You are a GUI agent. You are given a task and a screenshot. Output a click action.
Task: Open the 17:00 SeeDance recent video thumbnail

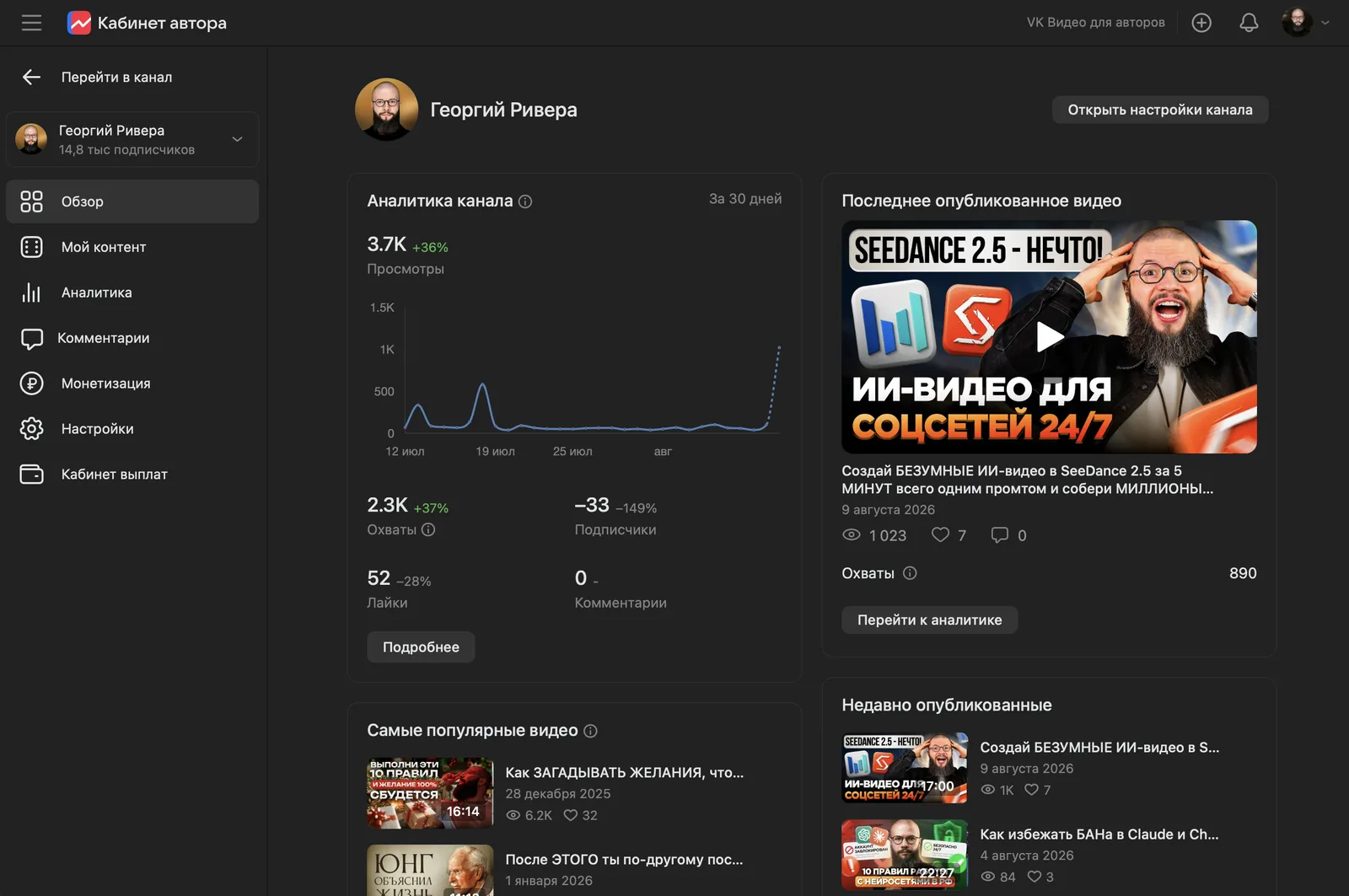[x=905, y=768]
